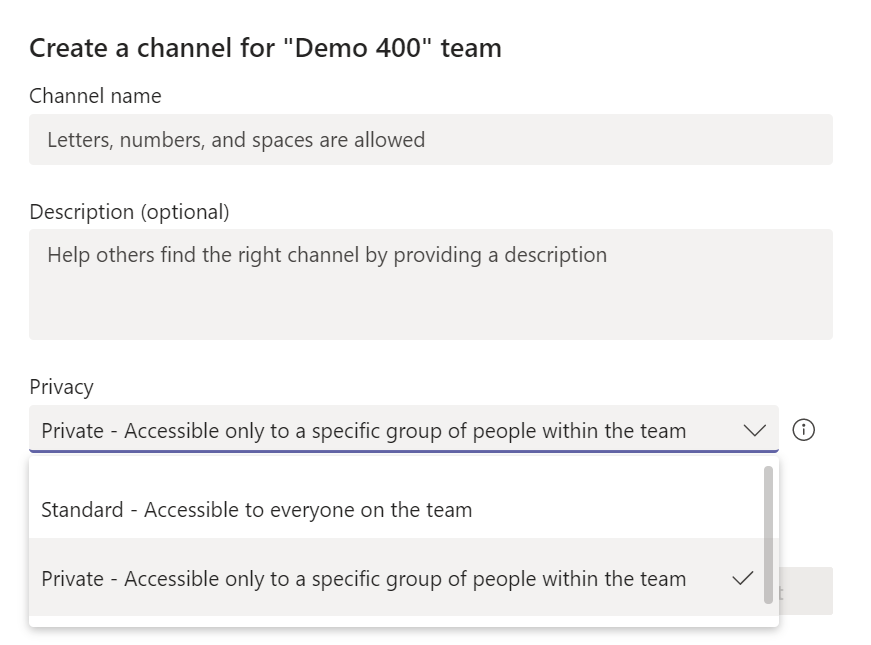871x645 pixels.
Task: Click the dropdown list scrollbar
Action: click(x=768, y=534)
